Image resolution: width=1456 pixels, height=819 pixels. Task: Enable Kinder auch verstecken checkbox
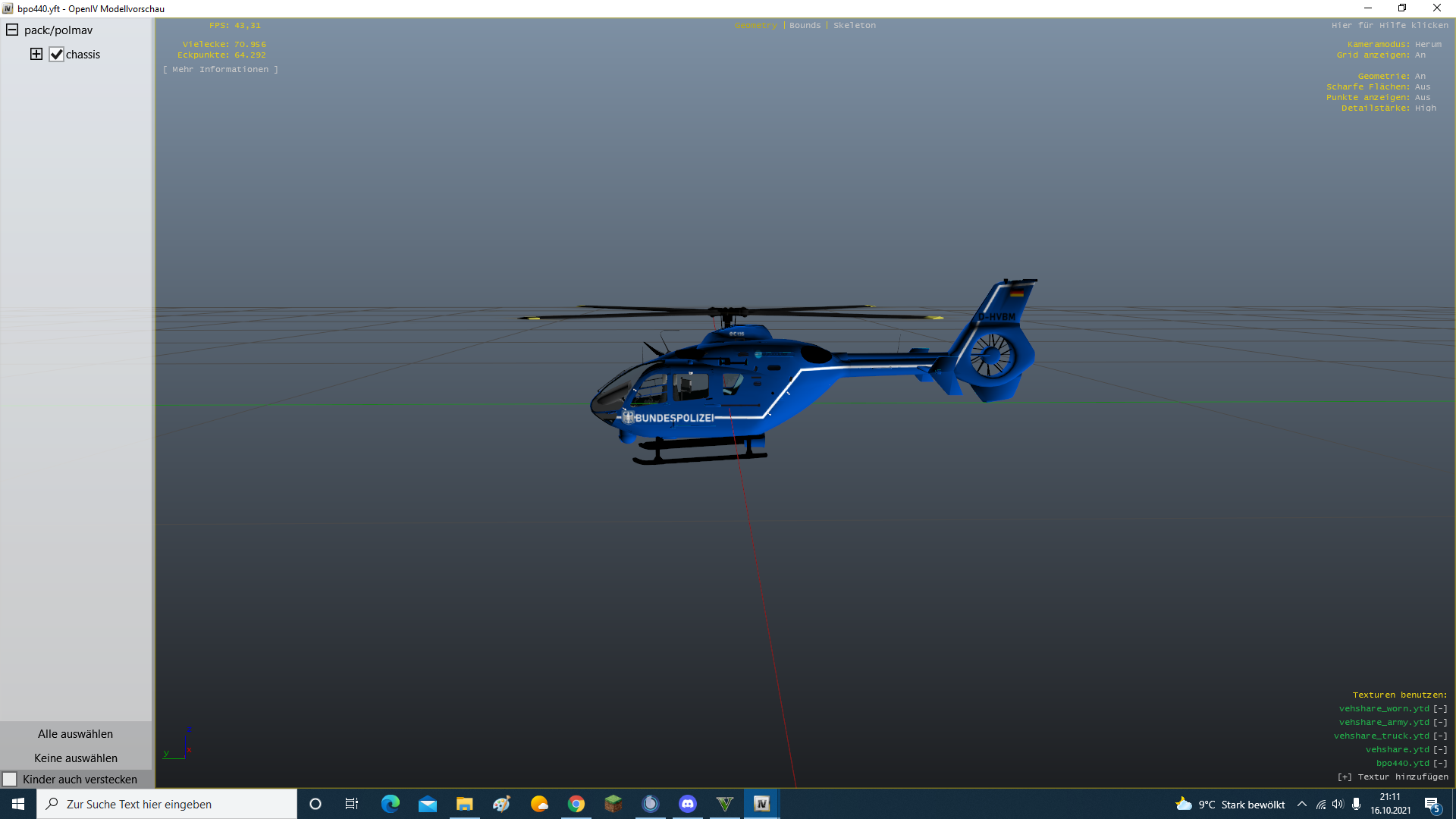[10, 780]
